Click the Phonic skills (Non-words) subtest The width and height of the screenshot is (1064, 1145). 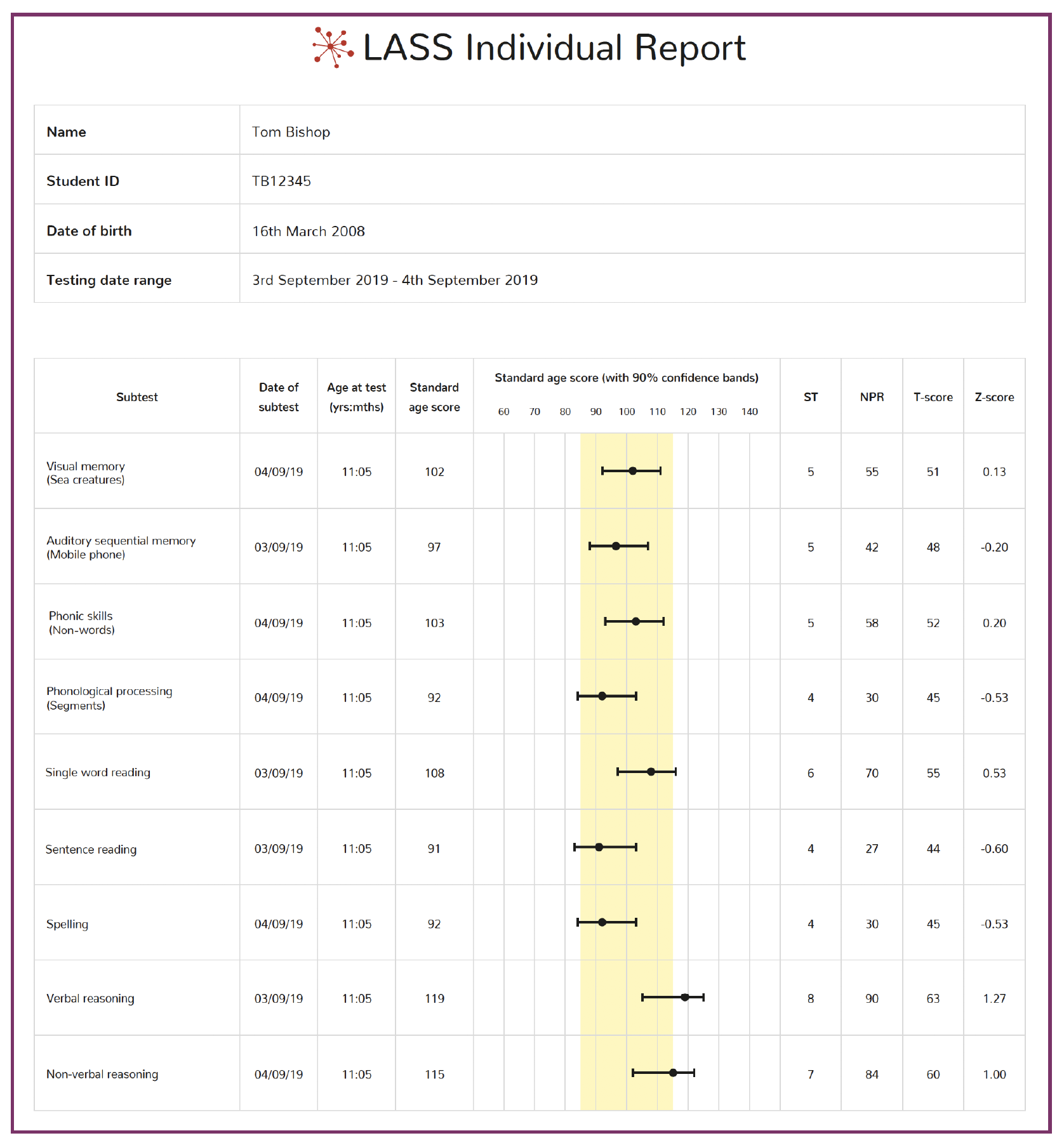point(81,623)
